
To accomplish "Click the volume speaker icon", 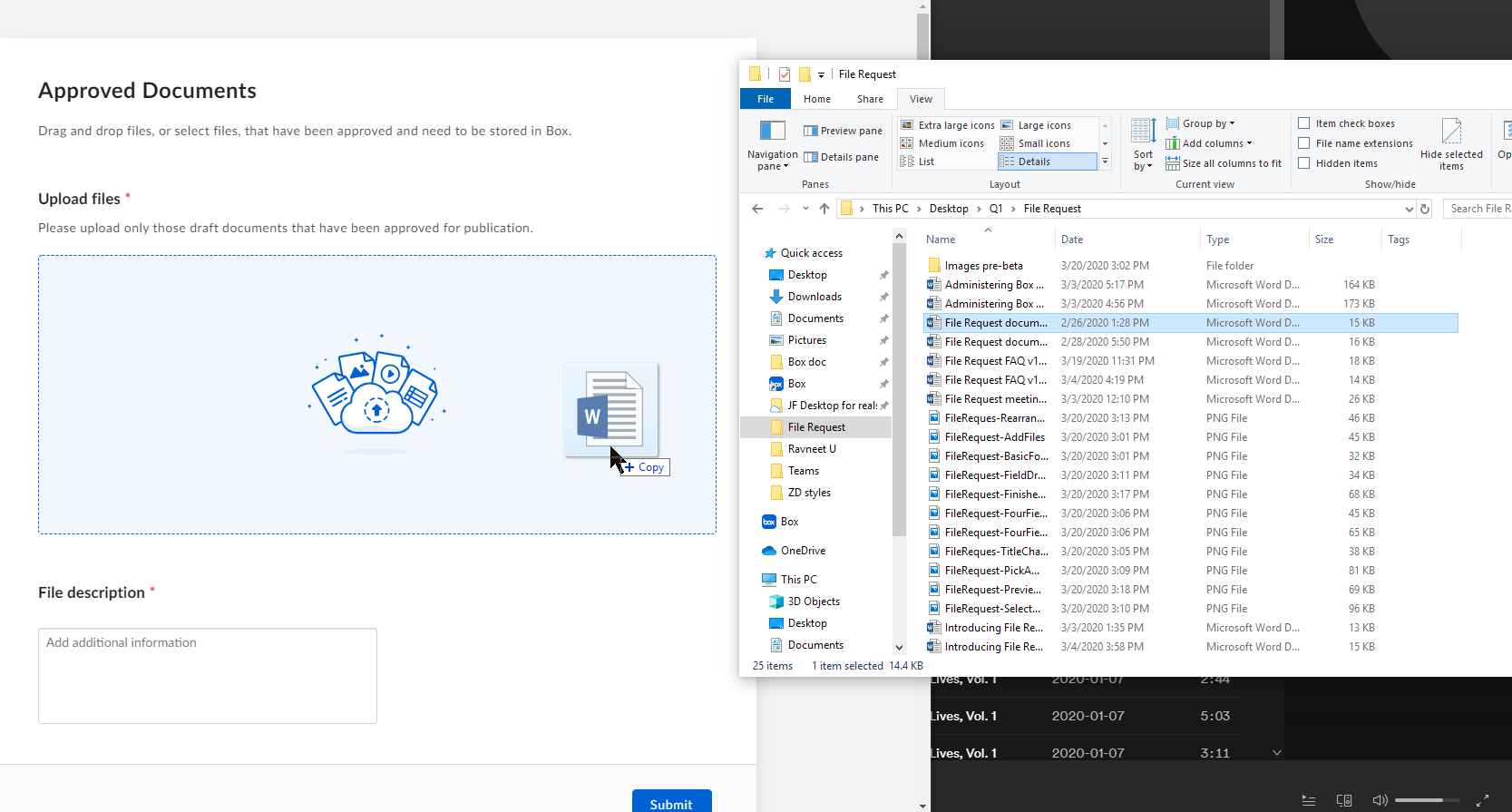I will (1380, 800).
